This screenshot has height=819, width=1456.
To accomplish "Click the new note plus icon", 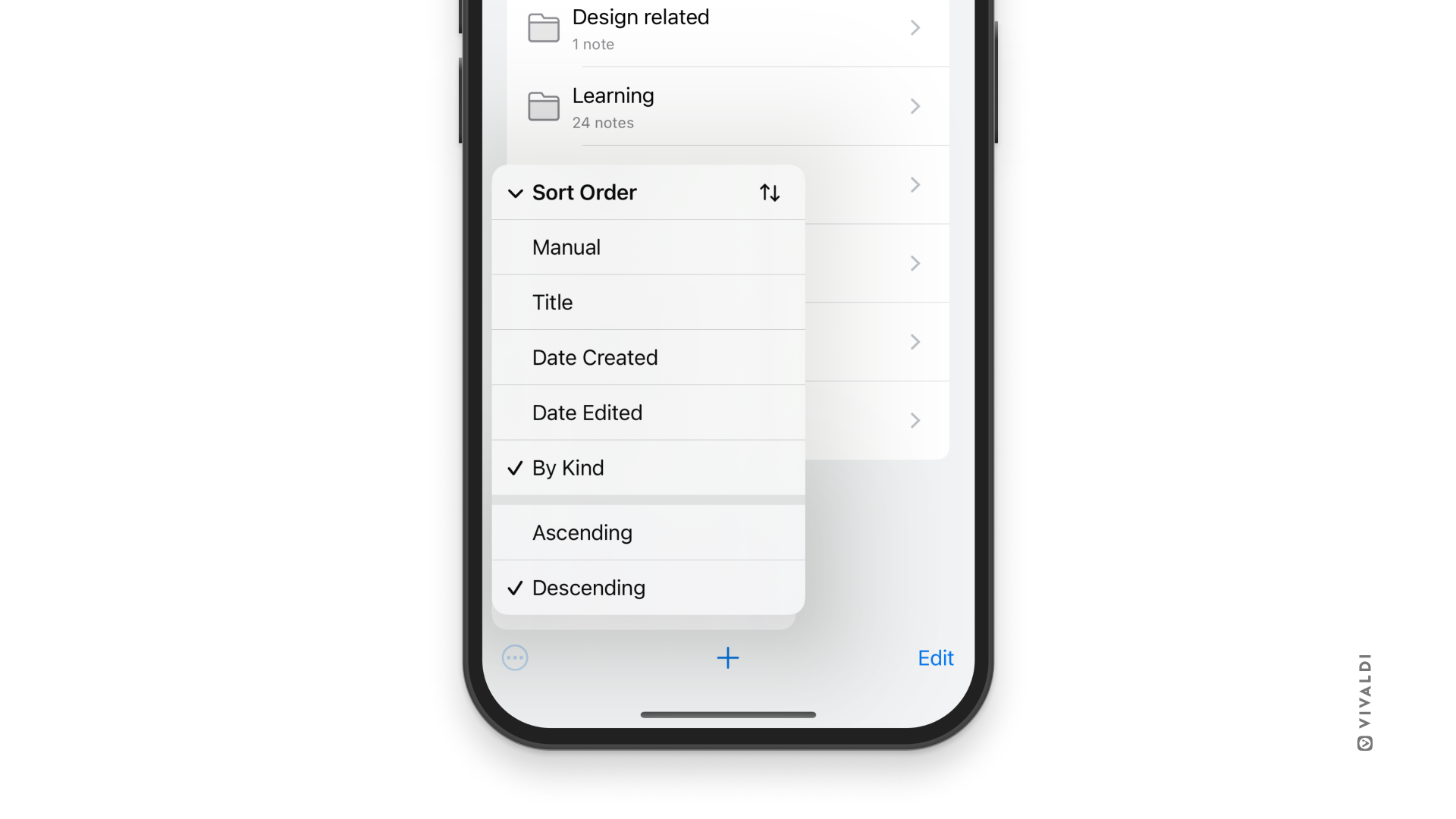I will pos(727,657).
